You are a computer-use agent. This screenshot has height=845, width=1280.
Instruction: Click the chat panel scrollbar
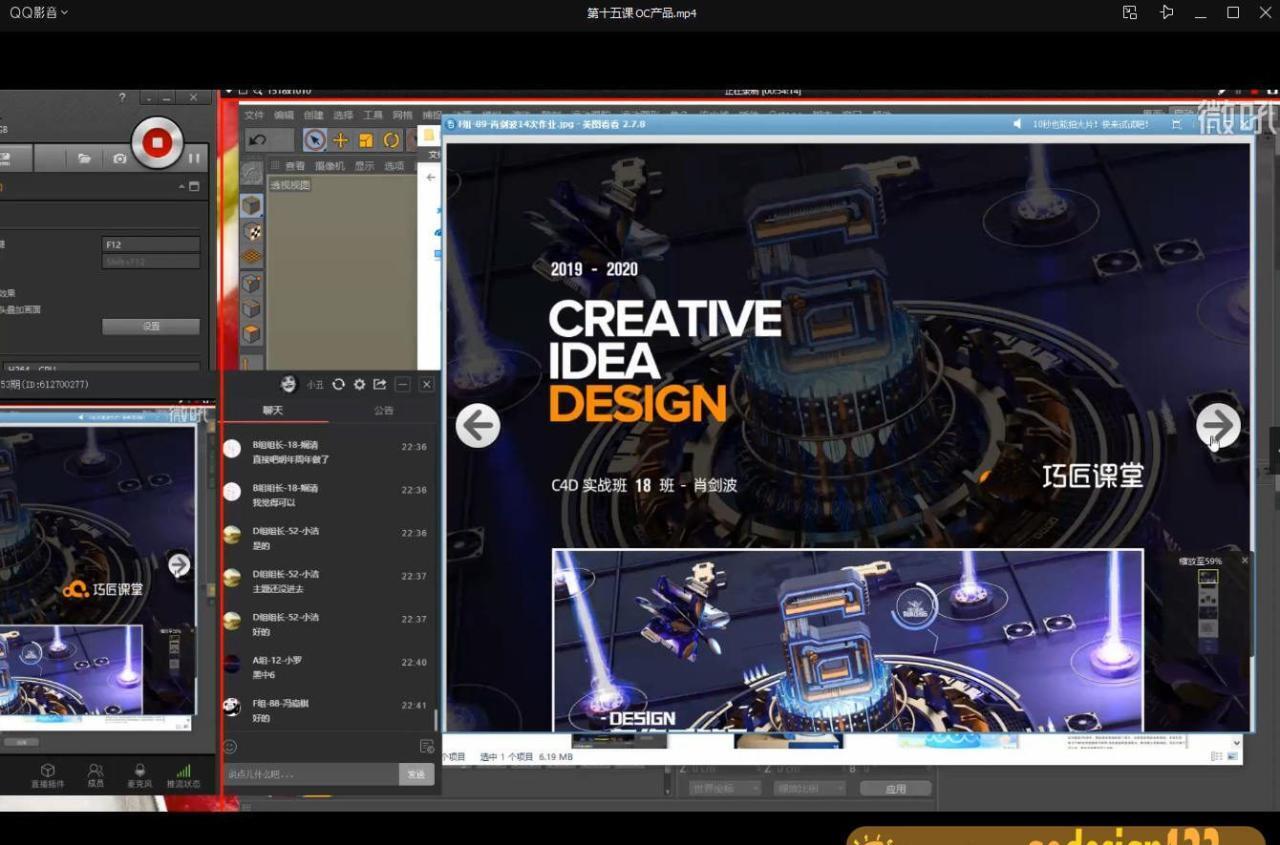pyautogui.click(x=435, y=719)
